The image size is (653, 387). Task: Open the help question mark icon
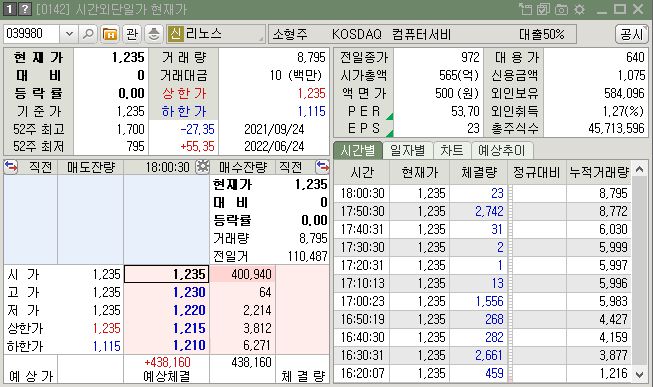click(25, 9)
